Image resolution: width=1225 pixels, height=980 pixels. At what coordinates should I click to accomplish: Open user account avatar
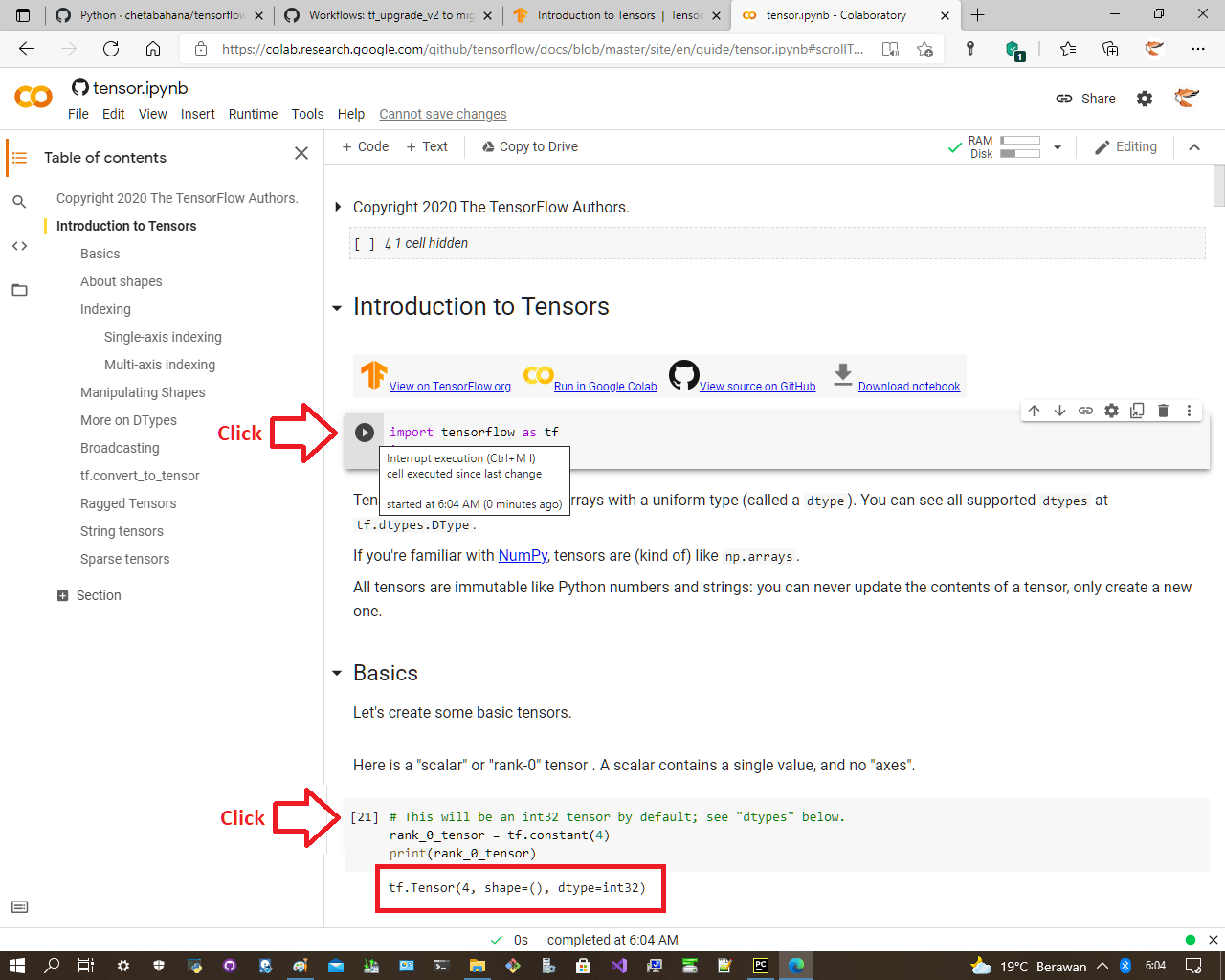pos(1187,98)
